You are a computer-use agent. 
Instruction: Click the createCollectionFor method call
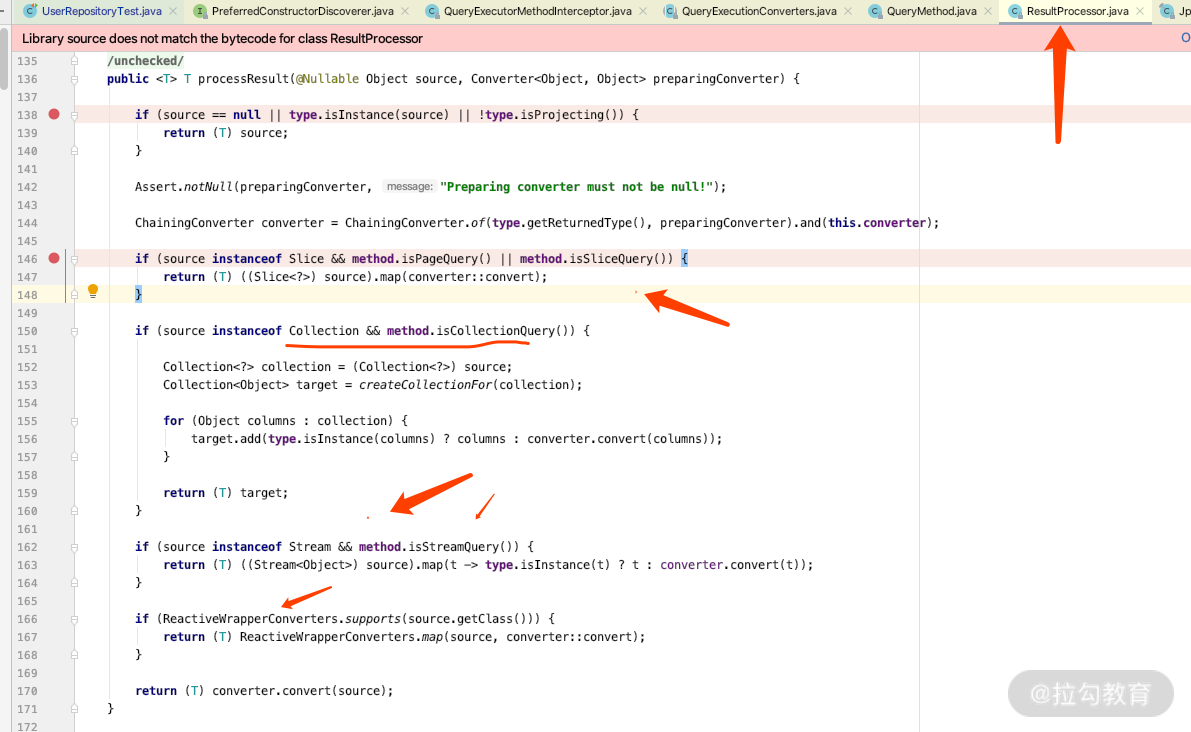[x=425, y=385]
